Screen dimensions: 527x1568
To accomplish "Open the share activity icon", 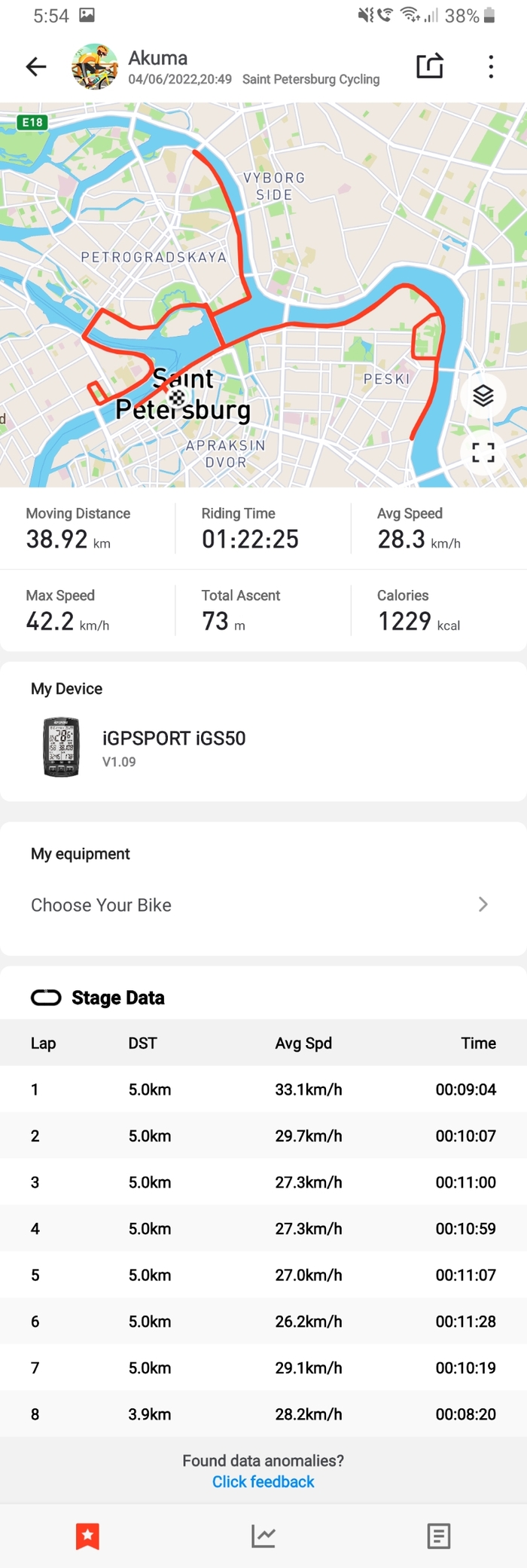I will 430,66.
